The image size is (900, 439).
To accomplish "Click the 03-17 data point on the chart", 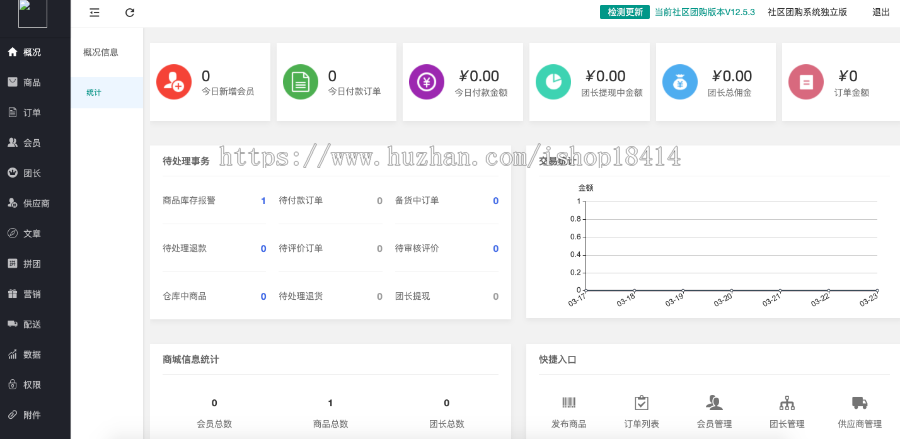I will click(586, 290).
